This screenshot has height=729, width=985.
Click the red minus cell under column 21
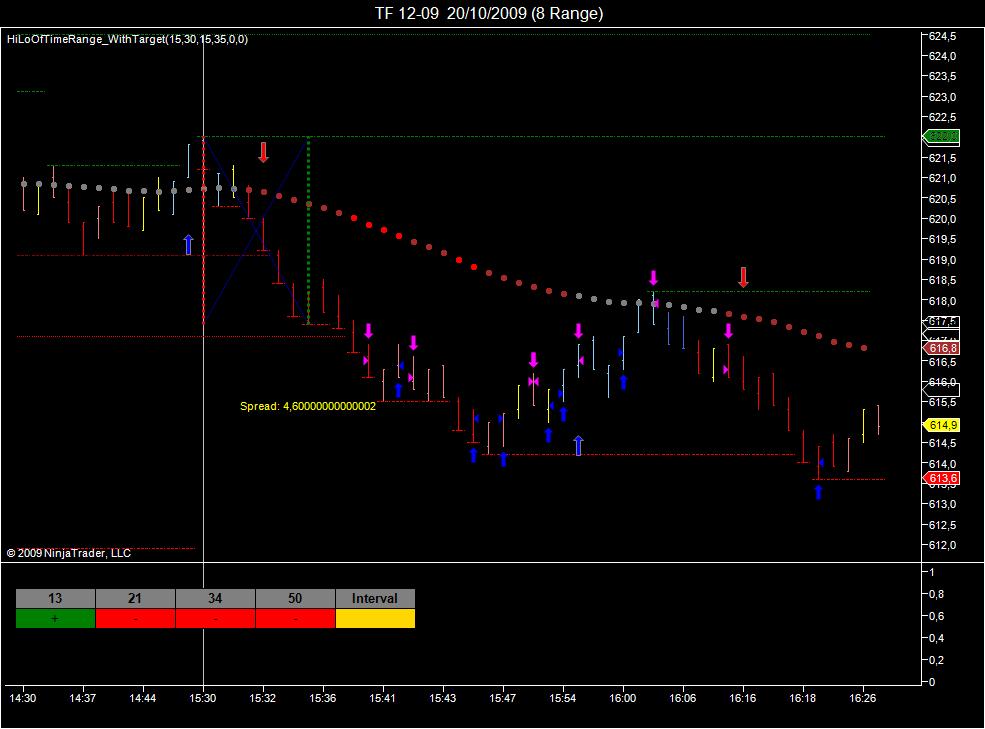pos(135,618)
